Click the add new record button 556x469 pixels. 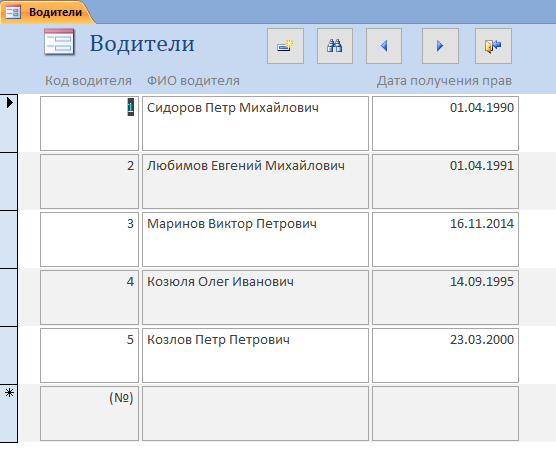click(285, 46)
